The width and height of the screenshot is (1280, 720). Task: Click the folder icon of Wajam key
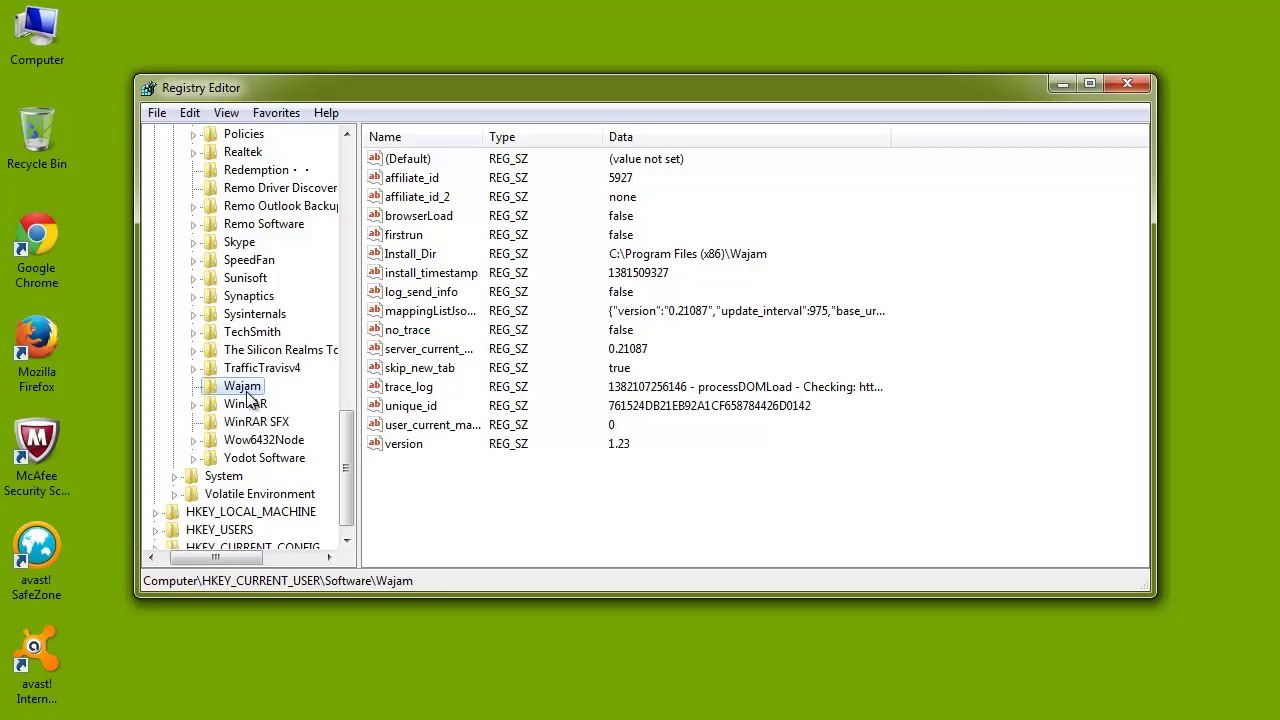(210, 386)
